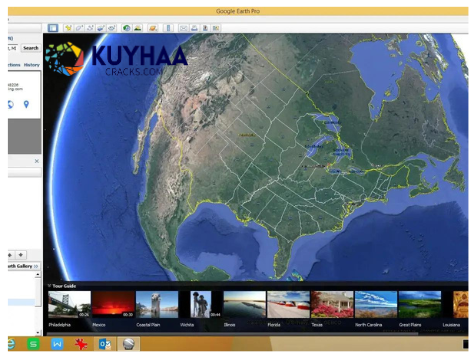Screen dimensions: 469x361
Task: Open the Email toolbar icon
Action: pyautogui.click(x=183, y=28)
